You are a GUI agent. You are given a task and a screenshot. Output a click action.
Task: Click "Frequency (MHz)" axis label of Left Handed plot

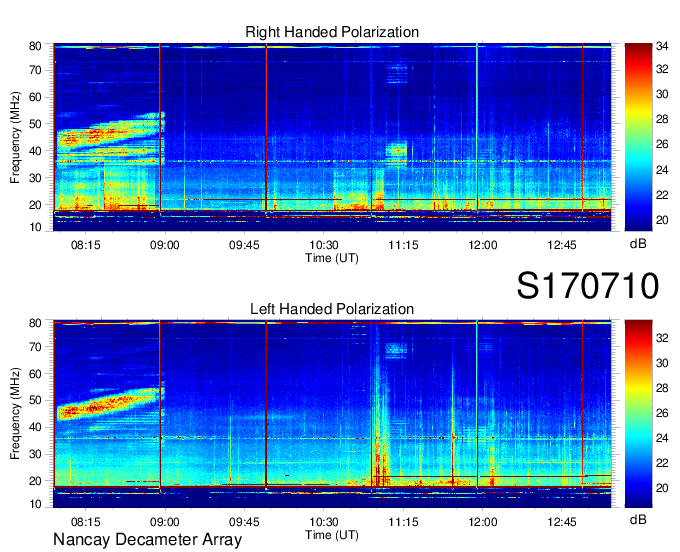15,414
